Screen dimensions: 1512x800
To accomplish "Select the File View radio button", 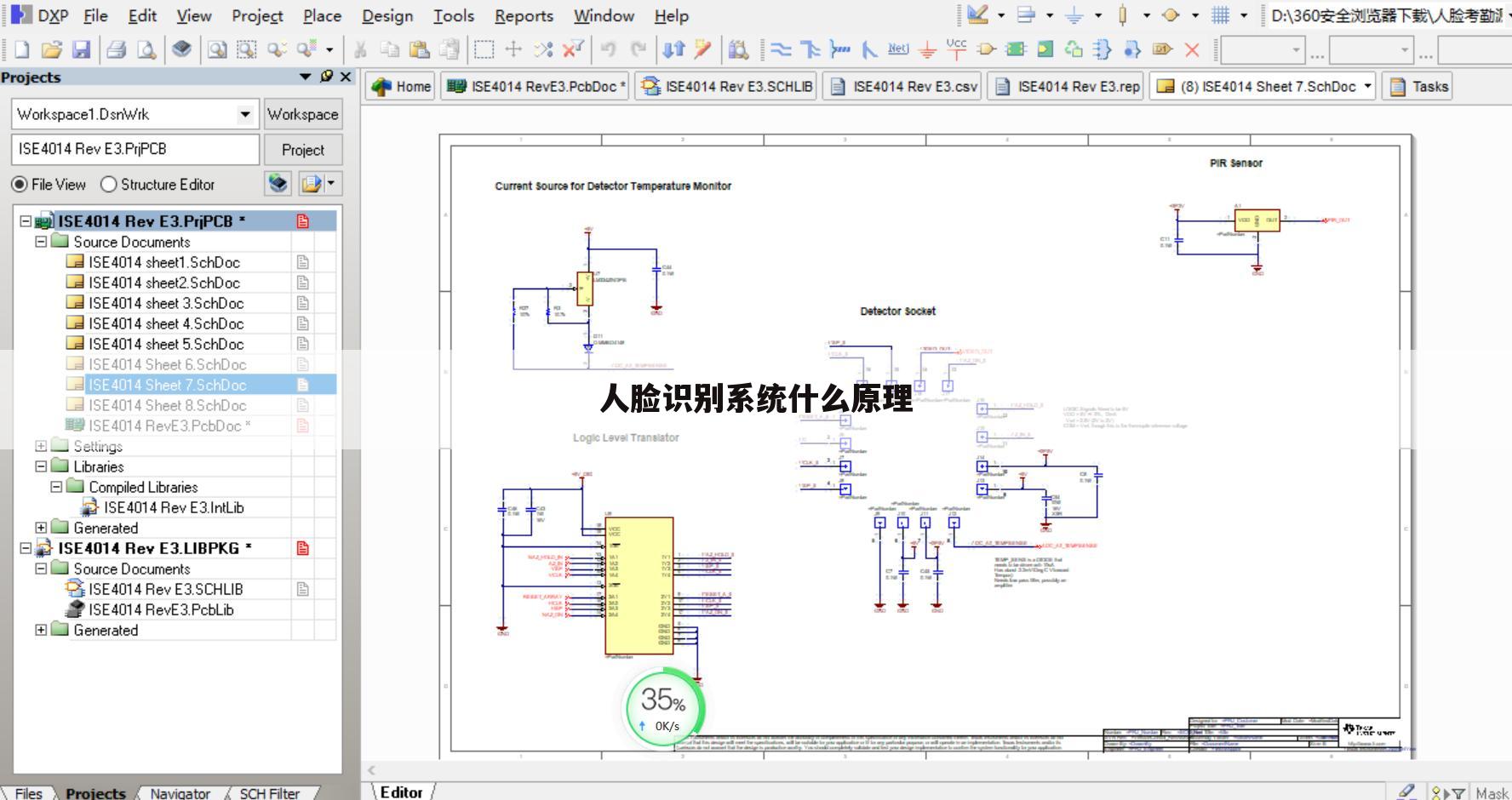I will (x=19, y=184).
